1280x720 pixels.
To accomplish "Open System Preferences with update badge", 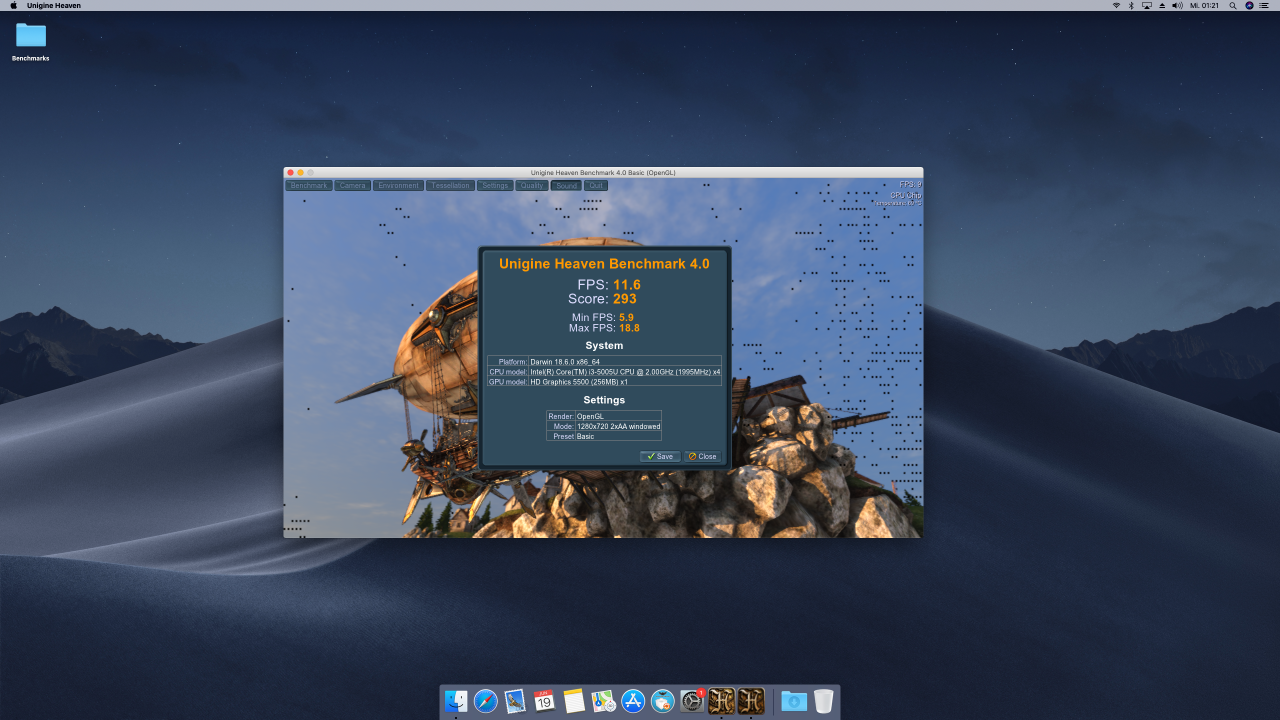I will 692,701.
